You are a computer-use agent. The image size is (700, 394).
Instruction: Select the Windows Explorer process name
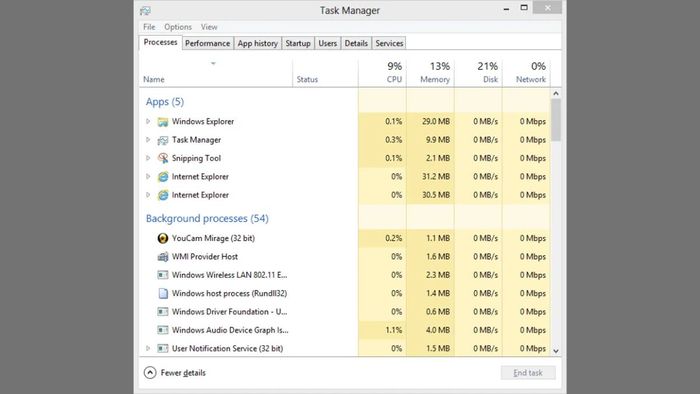(x=203, y=121)
